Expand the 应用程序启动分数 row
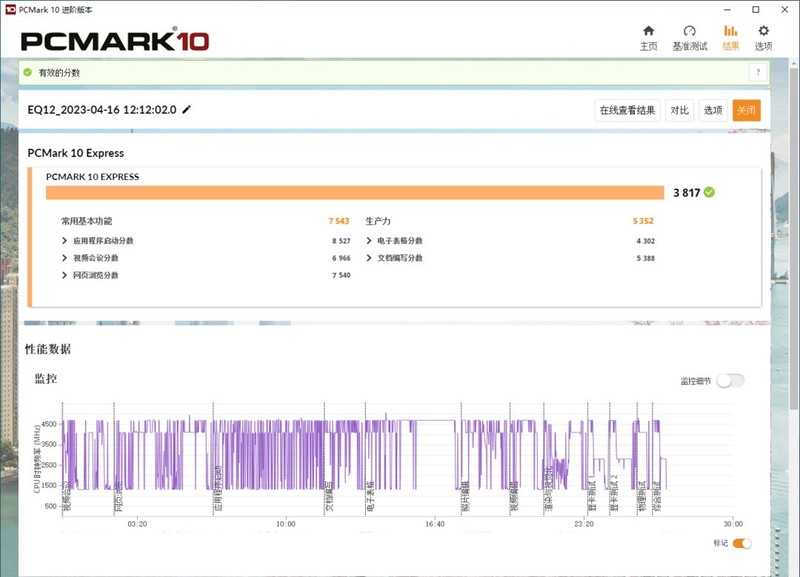Image resolution: width=800 pixels, height=577 pixels. tap(66, 241)
